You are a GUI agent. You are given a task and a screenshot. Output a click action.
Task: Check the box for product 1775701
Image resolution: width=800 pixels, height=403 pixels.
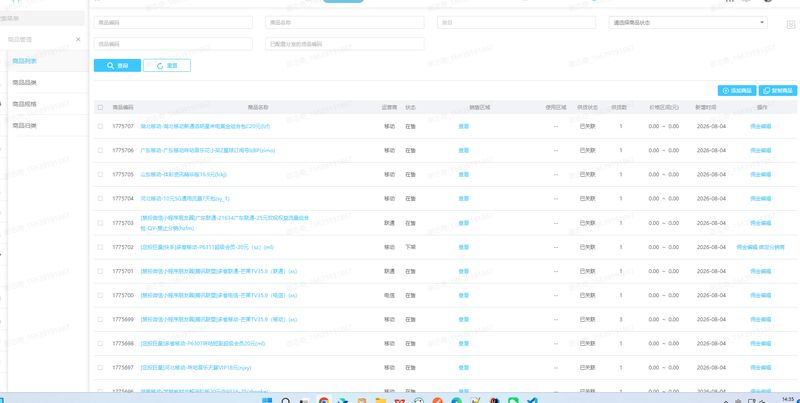pyautogui.click(x=101, y=271)
